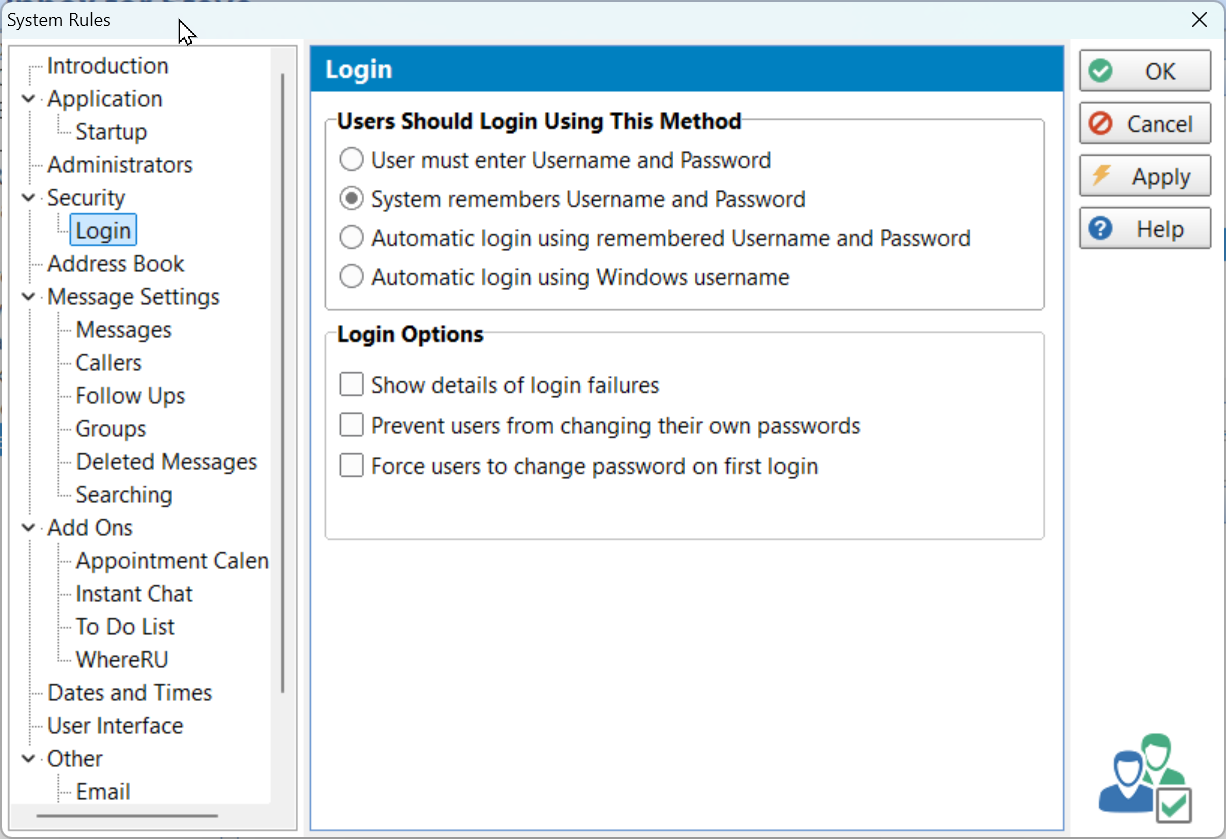Click the vertical scrollbar of the tree
The width and height of the screenshot is (1226, 839).
point(283,382)
